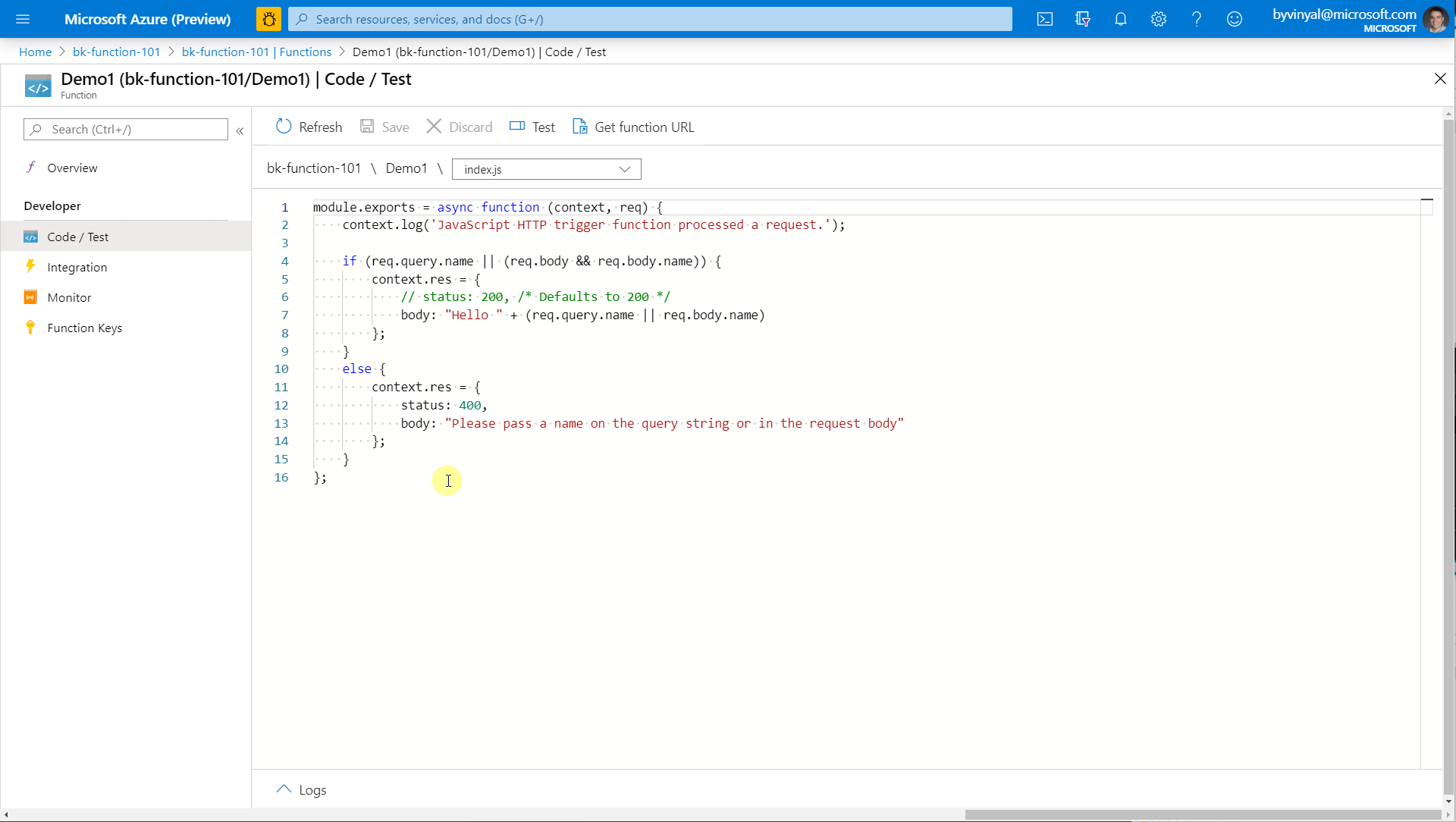Select Overview in the function sidebar
The image size is (1456, 822).
tap(72, 168)
